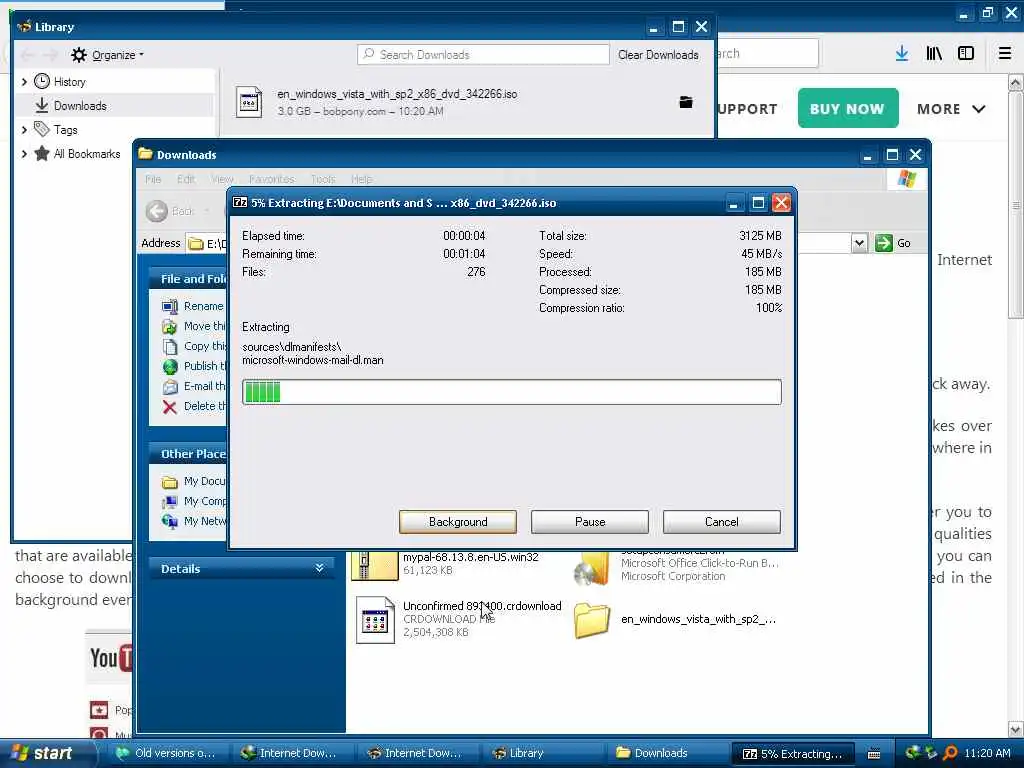Click Go button in Explorer address bar
The width and height of the screenshot is (1024, 768).
(893, 244)
